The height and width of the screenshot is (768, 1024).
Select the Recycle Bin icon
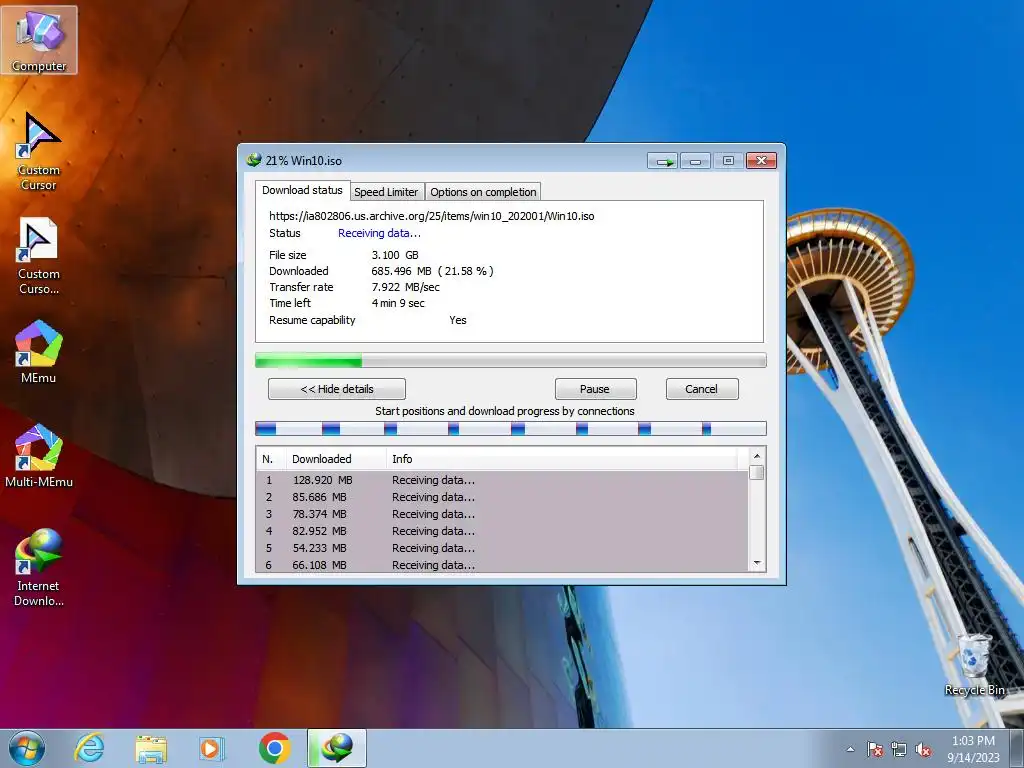(974, 664)
